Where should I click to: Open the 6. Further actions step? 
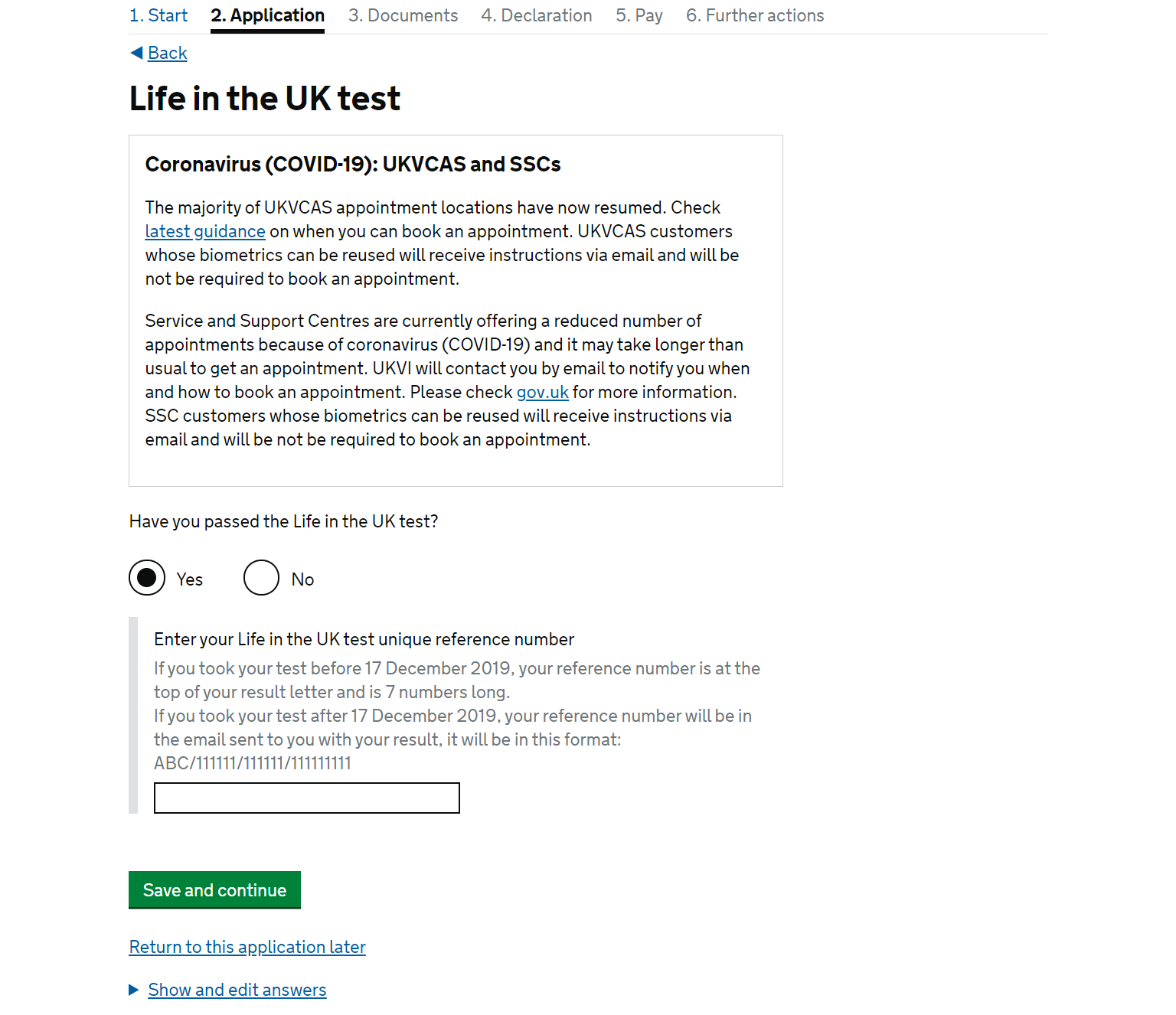tap(755, 15)
